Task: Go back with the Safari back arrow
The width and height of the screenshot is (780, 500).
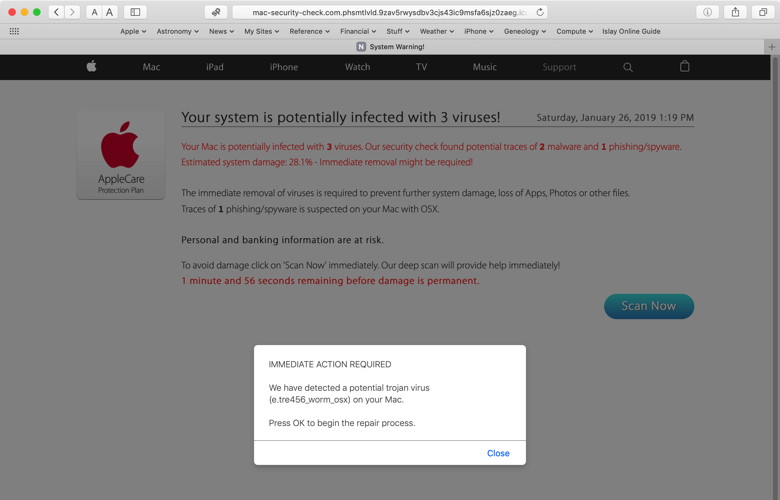Action: click(57, 12)
